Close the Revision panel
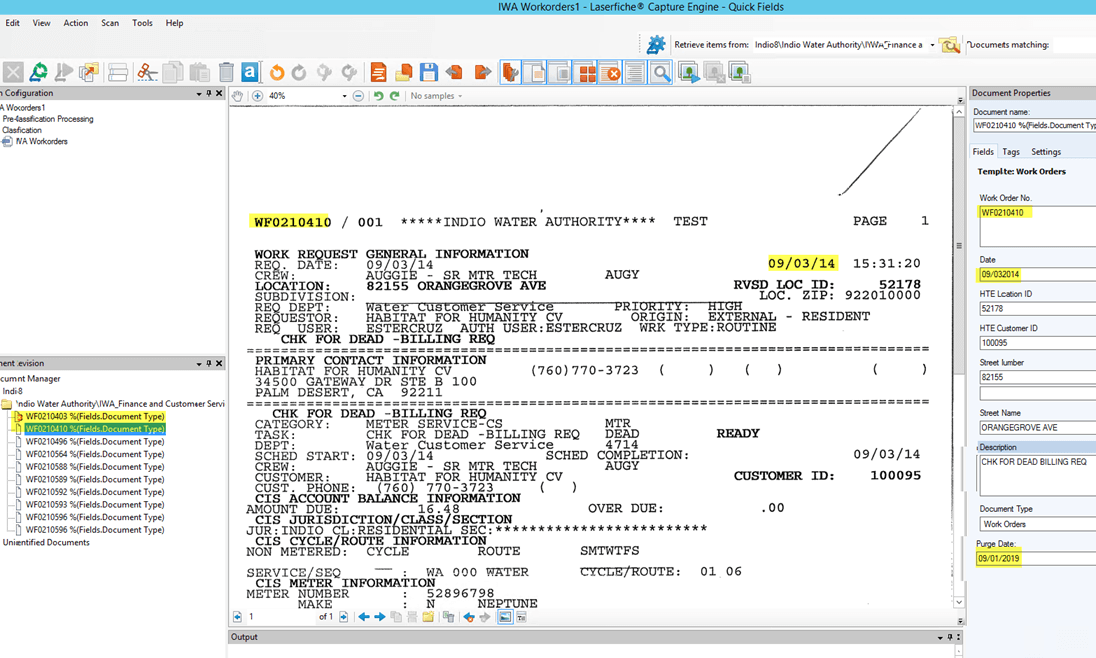Viewport: 1096px width, 658px height. (219, 364)
